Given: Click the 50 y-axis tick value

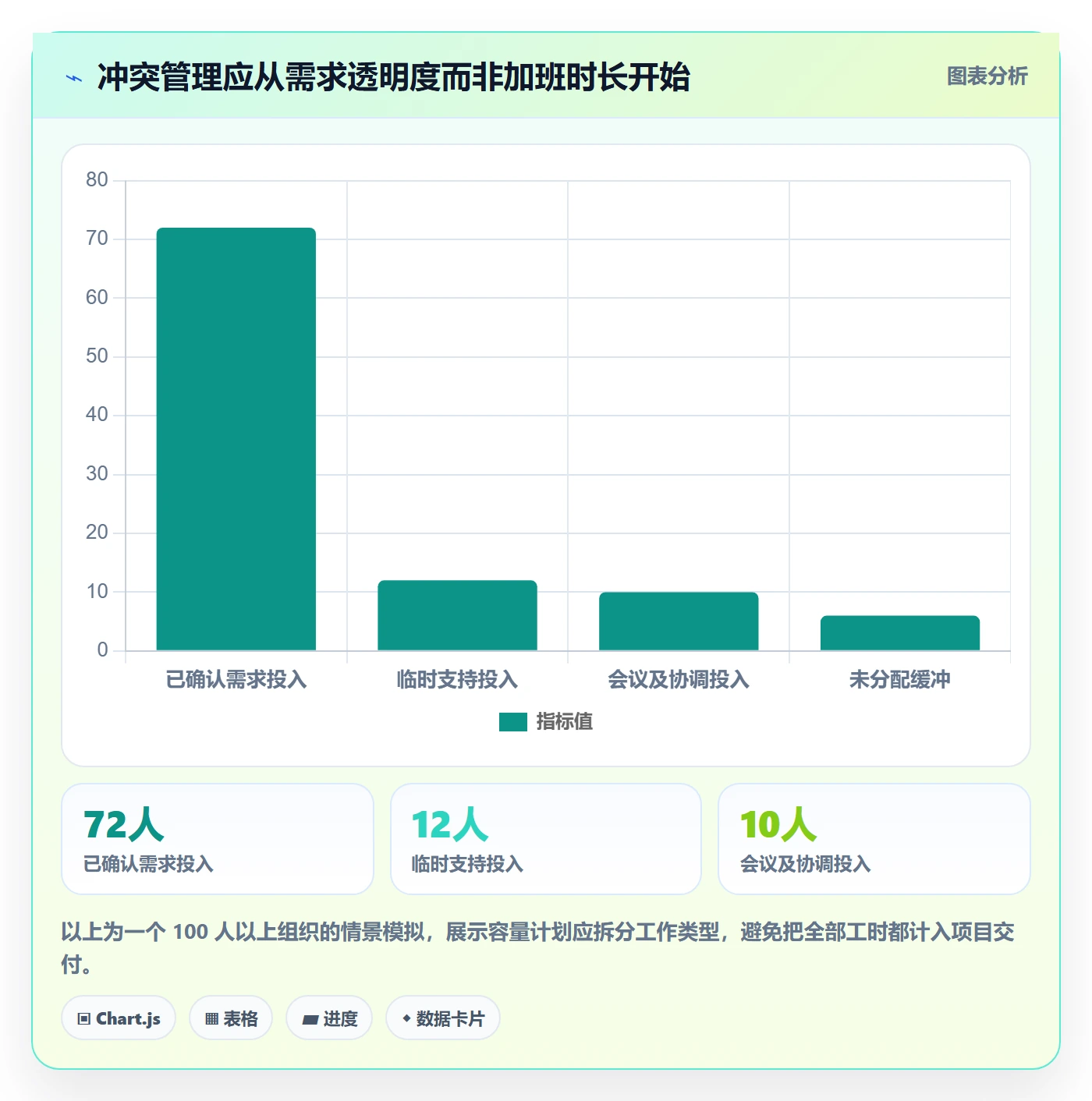Looking at the screenshot, I should click(97, 356).
